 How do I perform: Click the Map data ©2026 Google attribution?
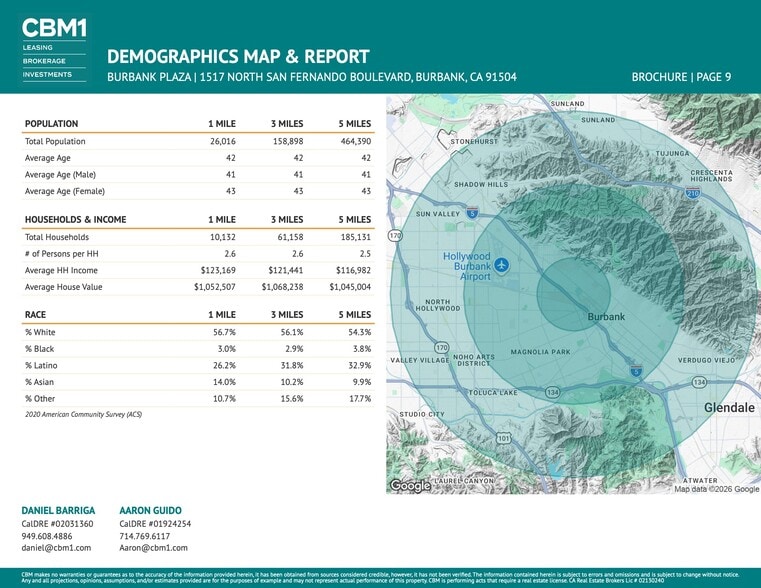(716, 489)
